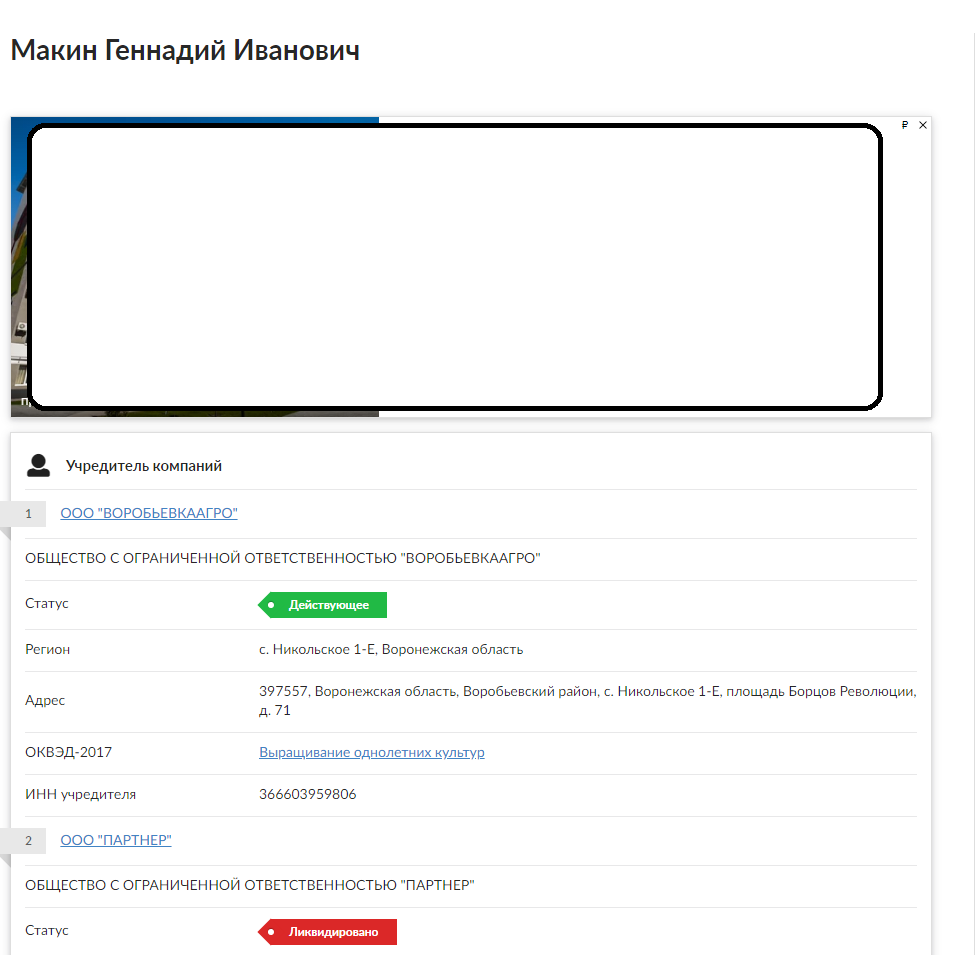This screenshot has height=955, width=976.
Task: Select the ИНН value 366603959806
Action: pos(307,794)
